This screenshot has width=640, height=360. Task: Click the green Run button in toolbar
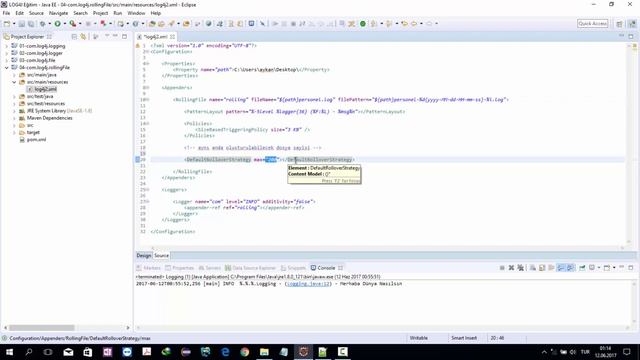click(57, 24)
